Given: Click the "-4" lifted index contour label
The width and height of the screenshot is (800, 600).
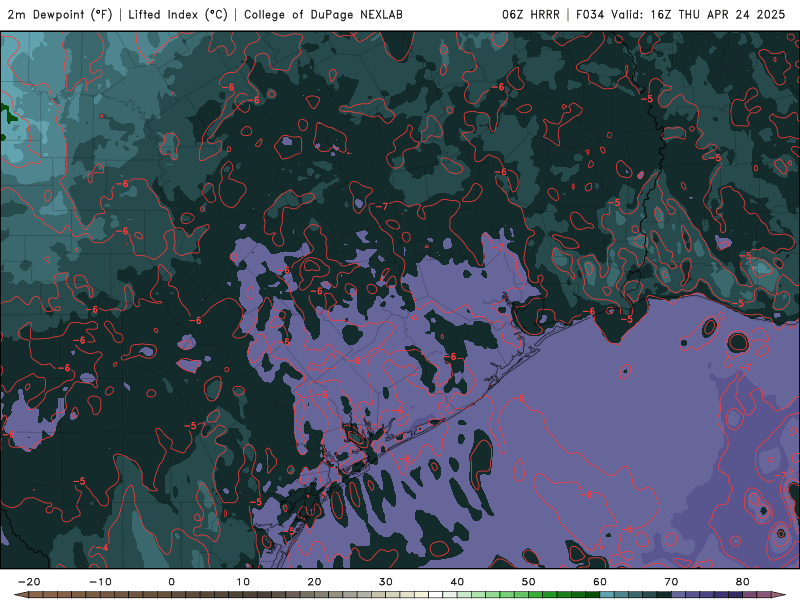Looking at the screenshot, I should [x=102, y=548].
